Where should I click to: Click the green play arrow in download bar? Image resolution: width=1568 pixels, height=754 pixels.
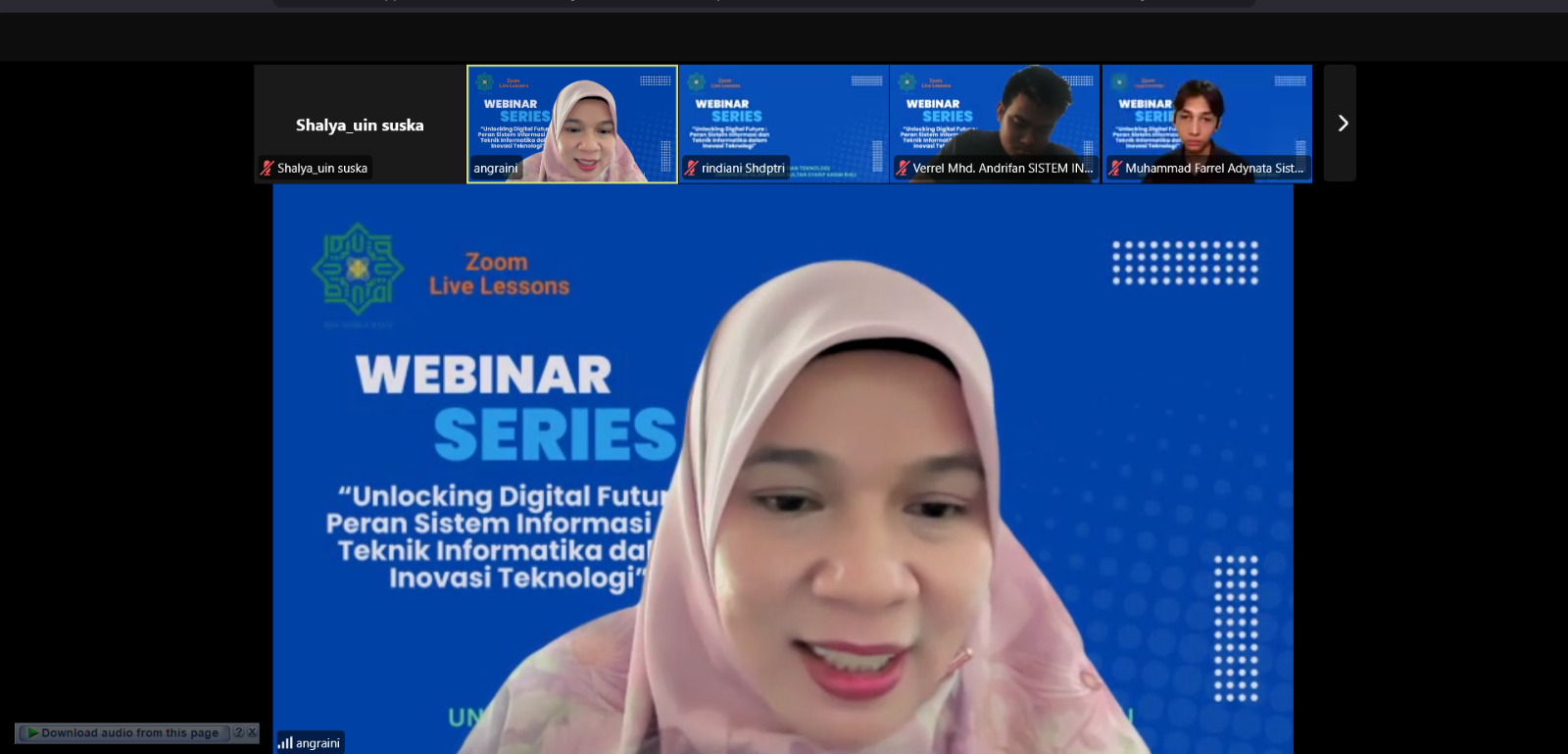tap(33, 732)
